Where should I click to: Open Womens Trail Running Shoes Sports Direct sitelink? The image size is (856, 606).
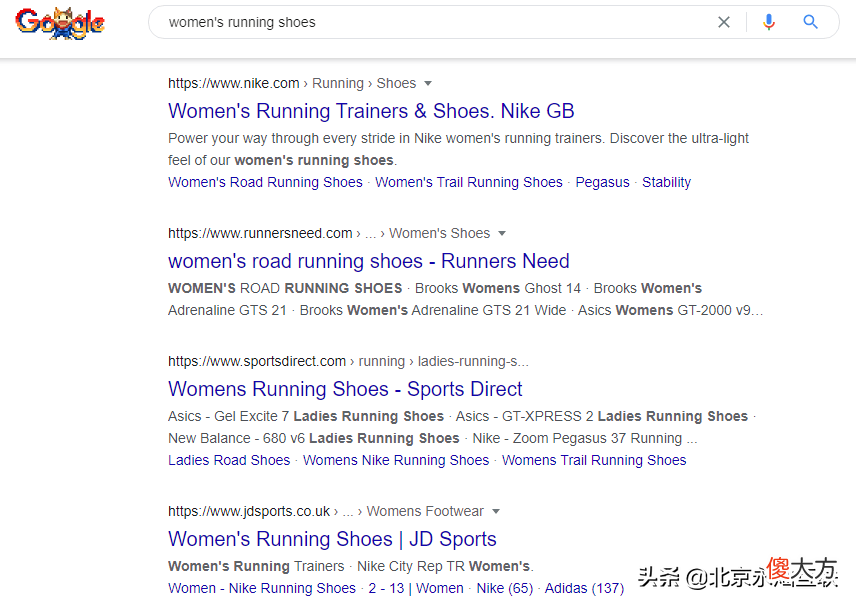tap(594, 460)
